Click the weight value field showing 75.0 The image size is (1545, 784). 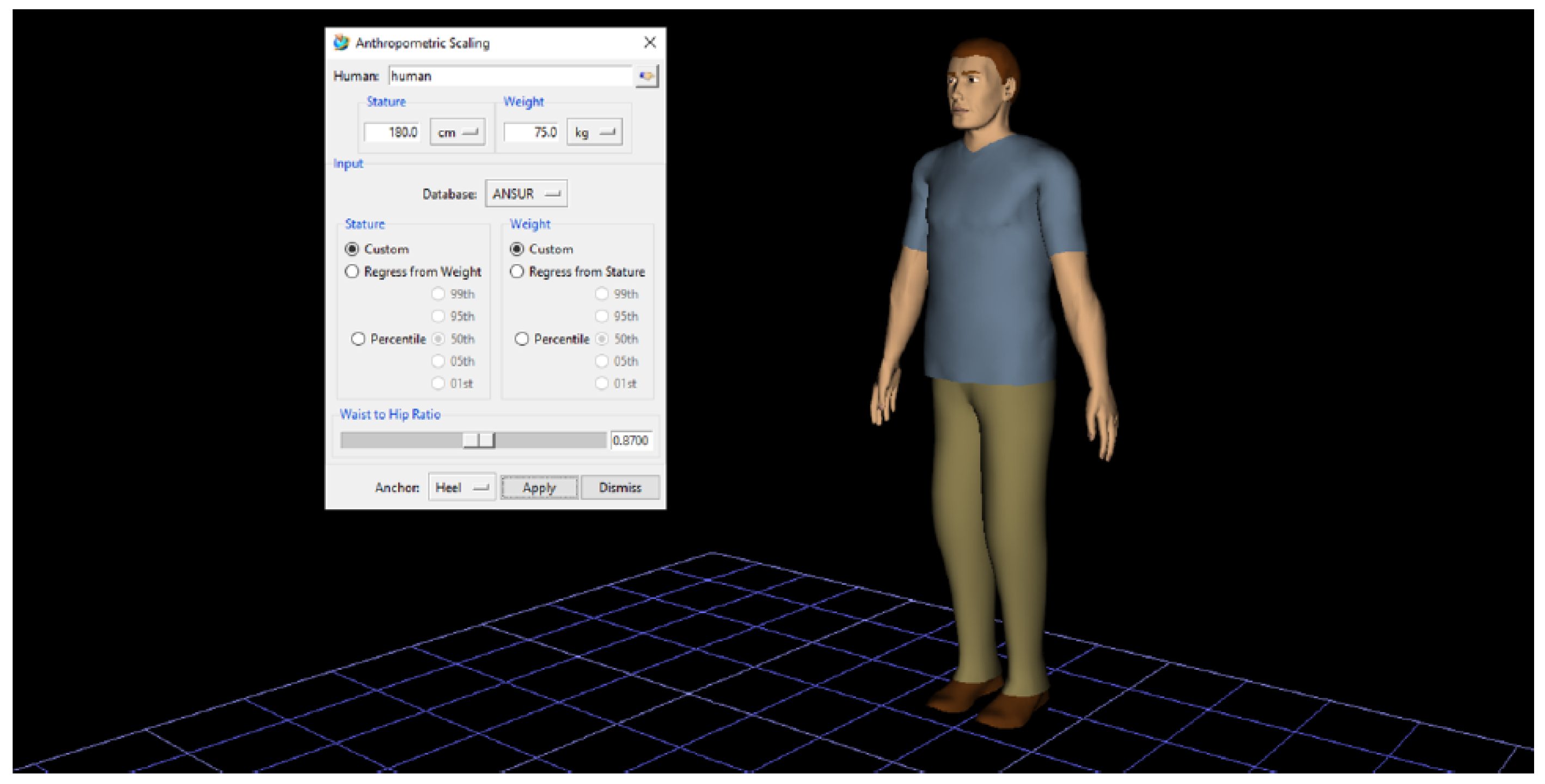pos(532,132)
